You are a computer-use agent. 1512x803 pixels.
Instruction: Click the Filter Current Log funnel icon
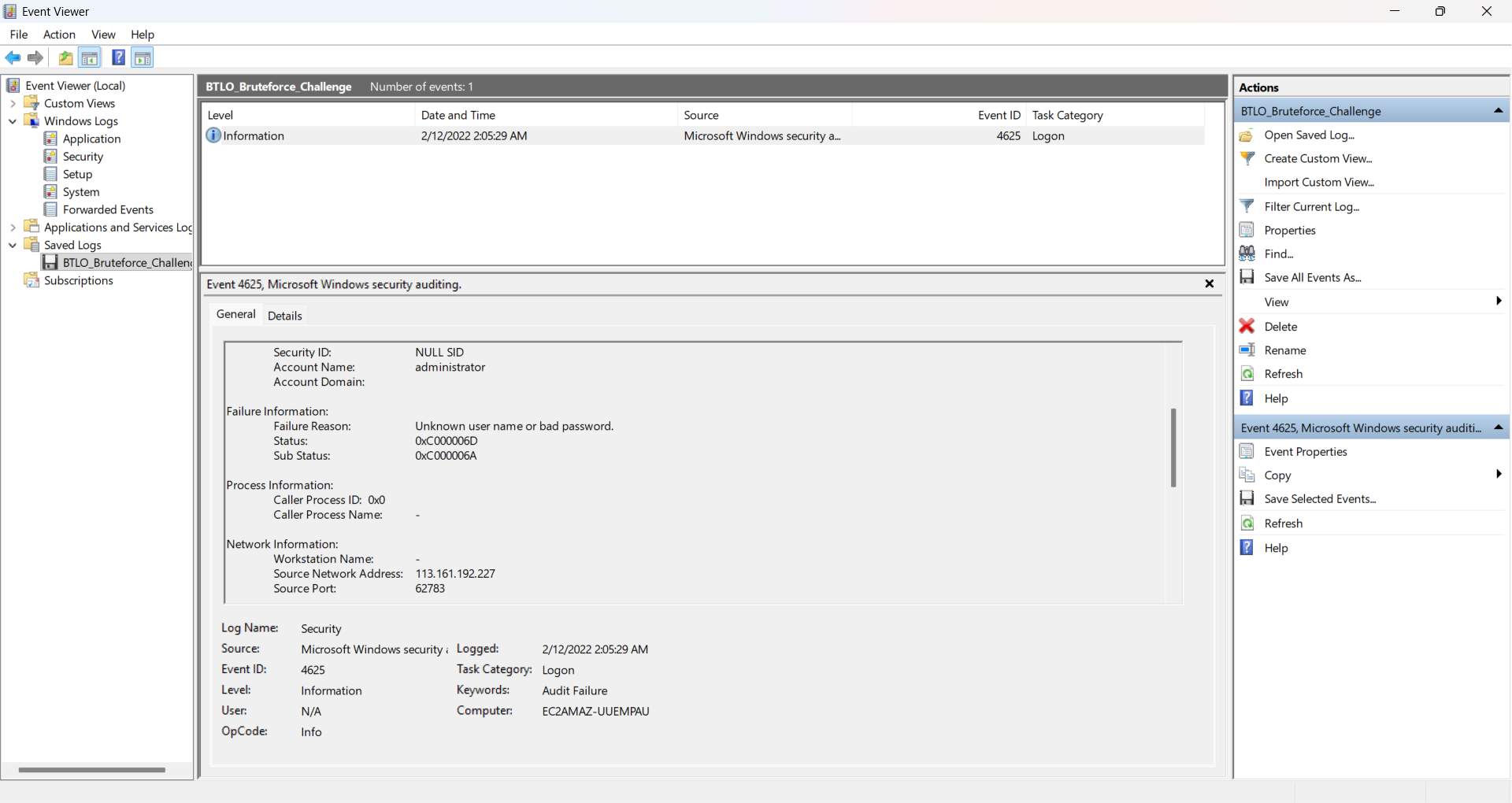coord(1247,206)
